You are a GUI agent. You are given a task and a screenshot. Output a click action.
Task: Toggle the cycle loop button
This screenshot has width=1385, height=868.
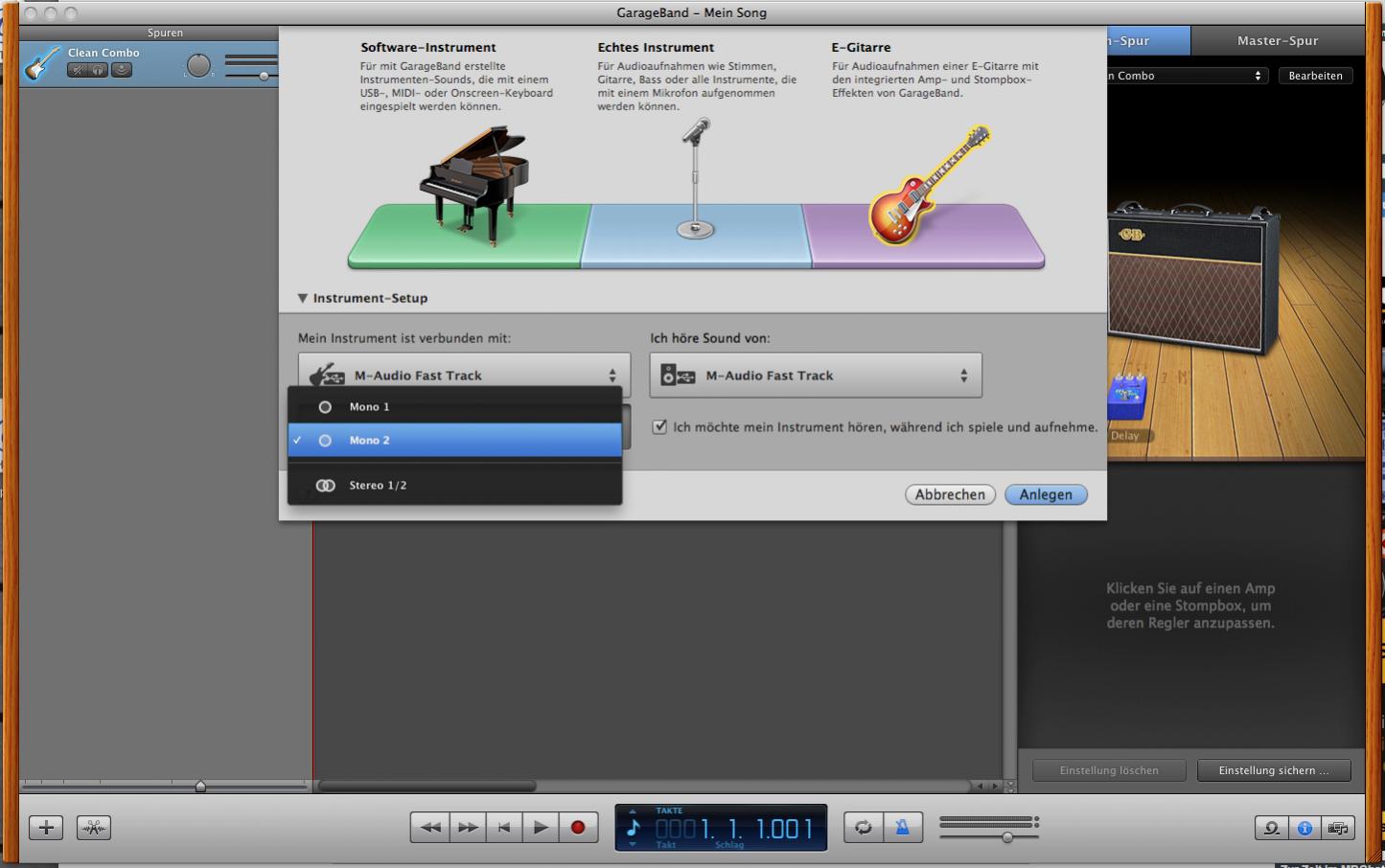[x=863, y=827]
